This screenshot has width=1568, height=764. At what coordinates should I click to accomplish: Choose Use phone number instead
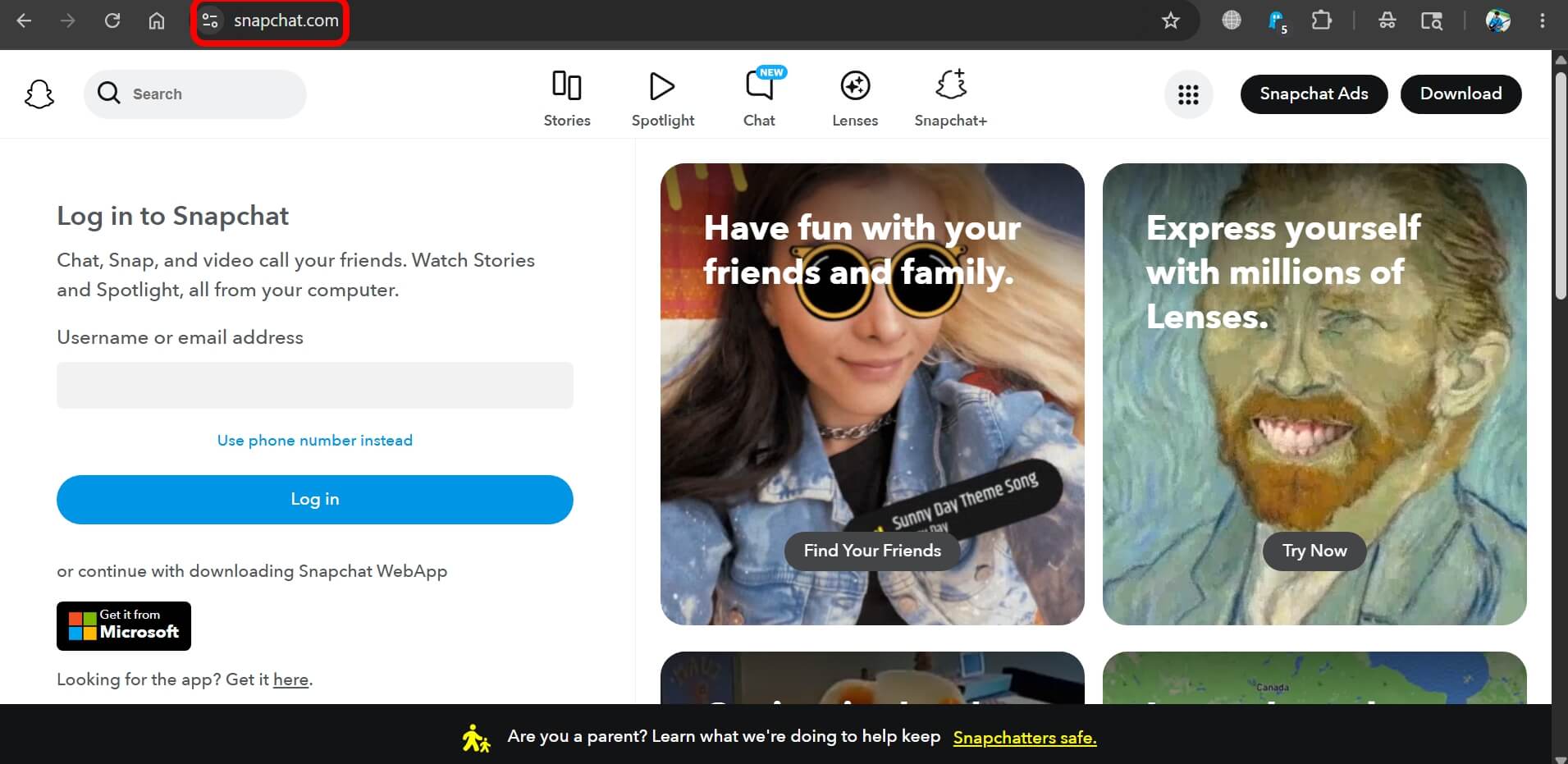315,441
